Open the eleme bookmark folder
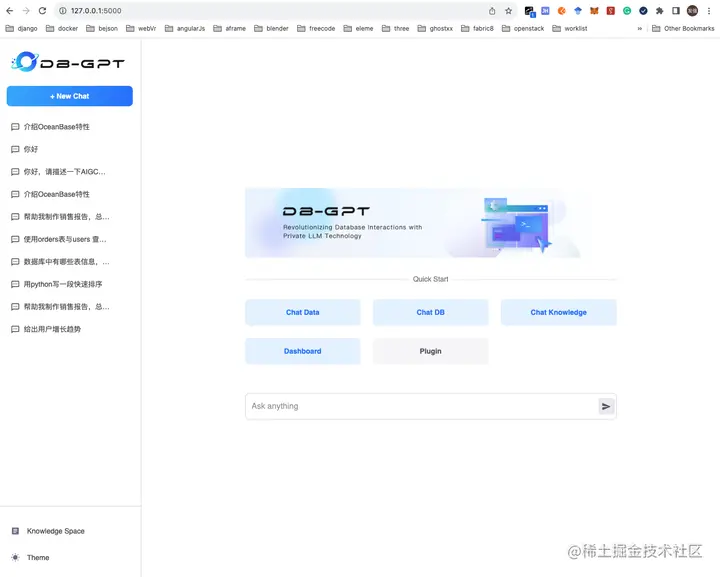Viewport: 720px width, 577px height. point(359,28)
